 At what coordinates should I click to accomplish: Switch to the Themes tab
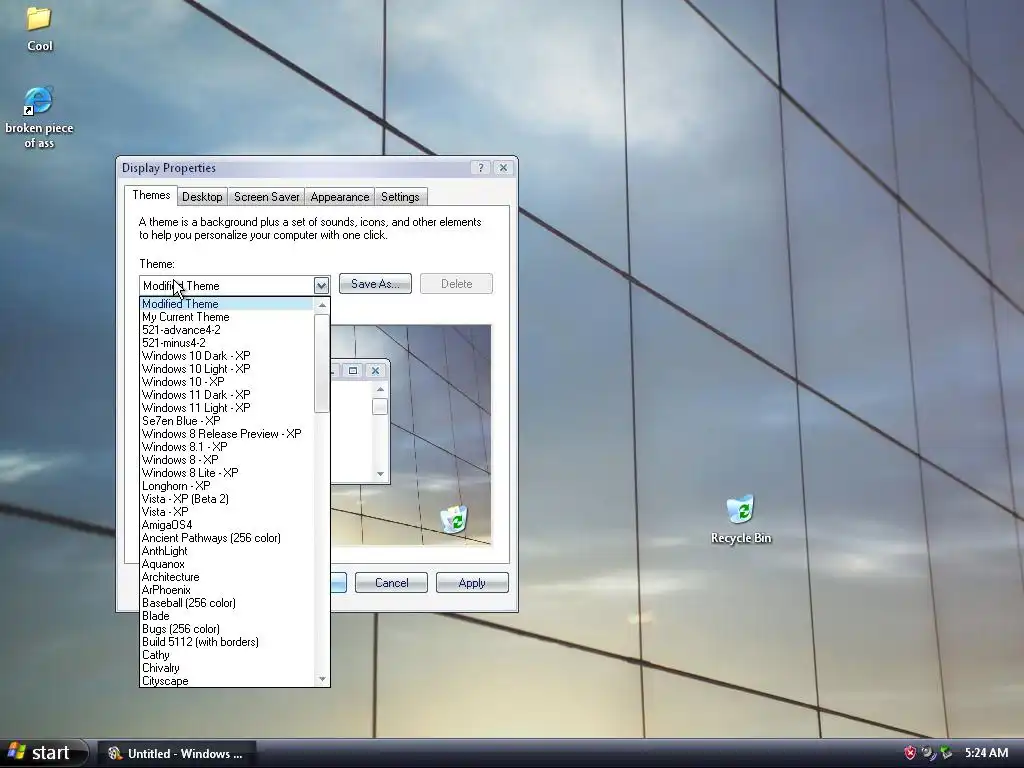click(151, 195)
